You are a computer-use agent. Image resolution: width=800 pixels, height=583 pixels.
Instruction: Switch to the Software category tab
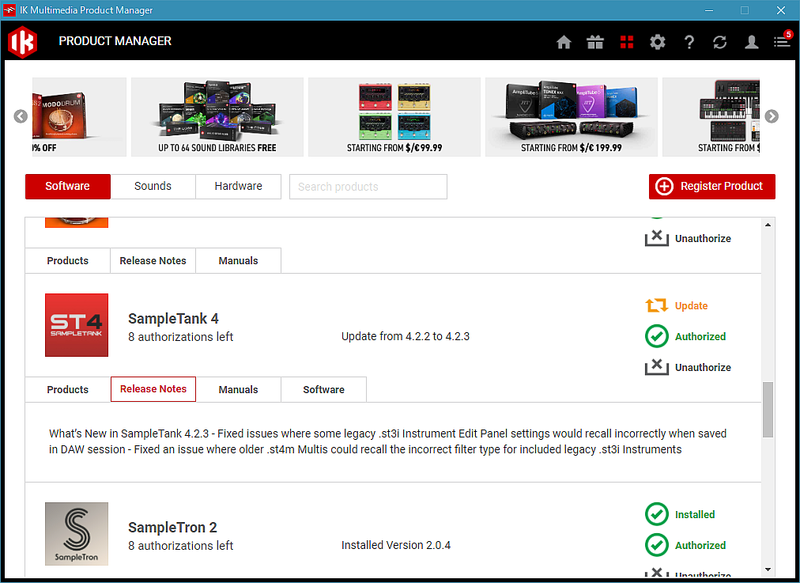(x=67, y=186)
